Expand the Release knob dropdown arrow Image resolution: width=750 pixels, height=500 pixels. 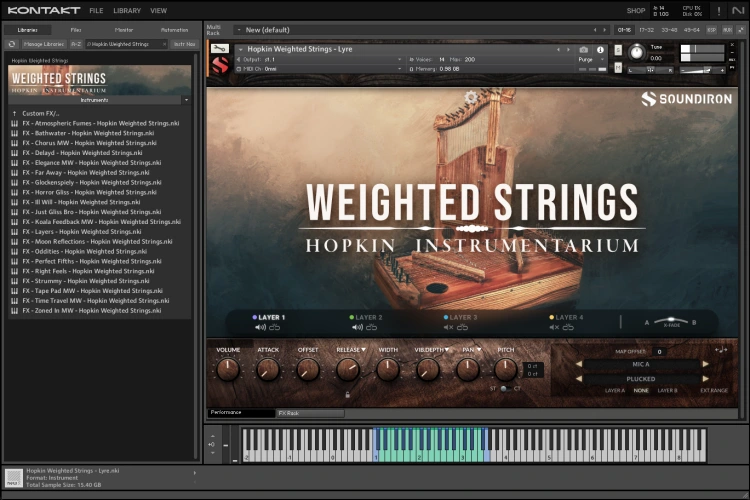pyautogui.click(x=362, y=349)
